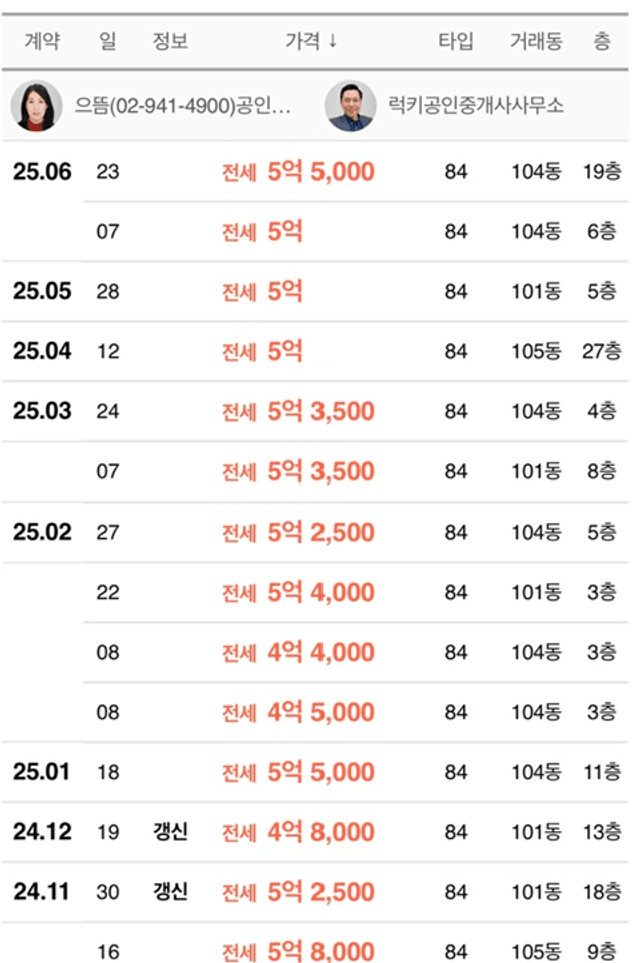Click 갱신 label on 24.11 row
This screenshot has width=640, height=963.
point(170,891)
